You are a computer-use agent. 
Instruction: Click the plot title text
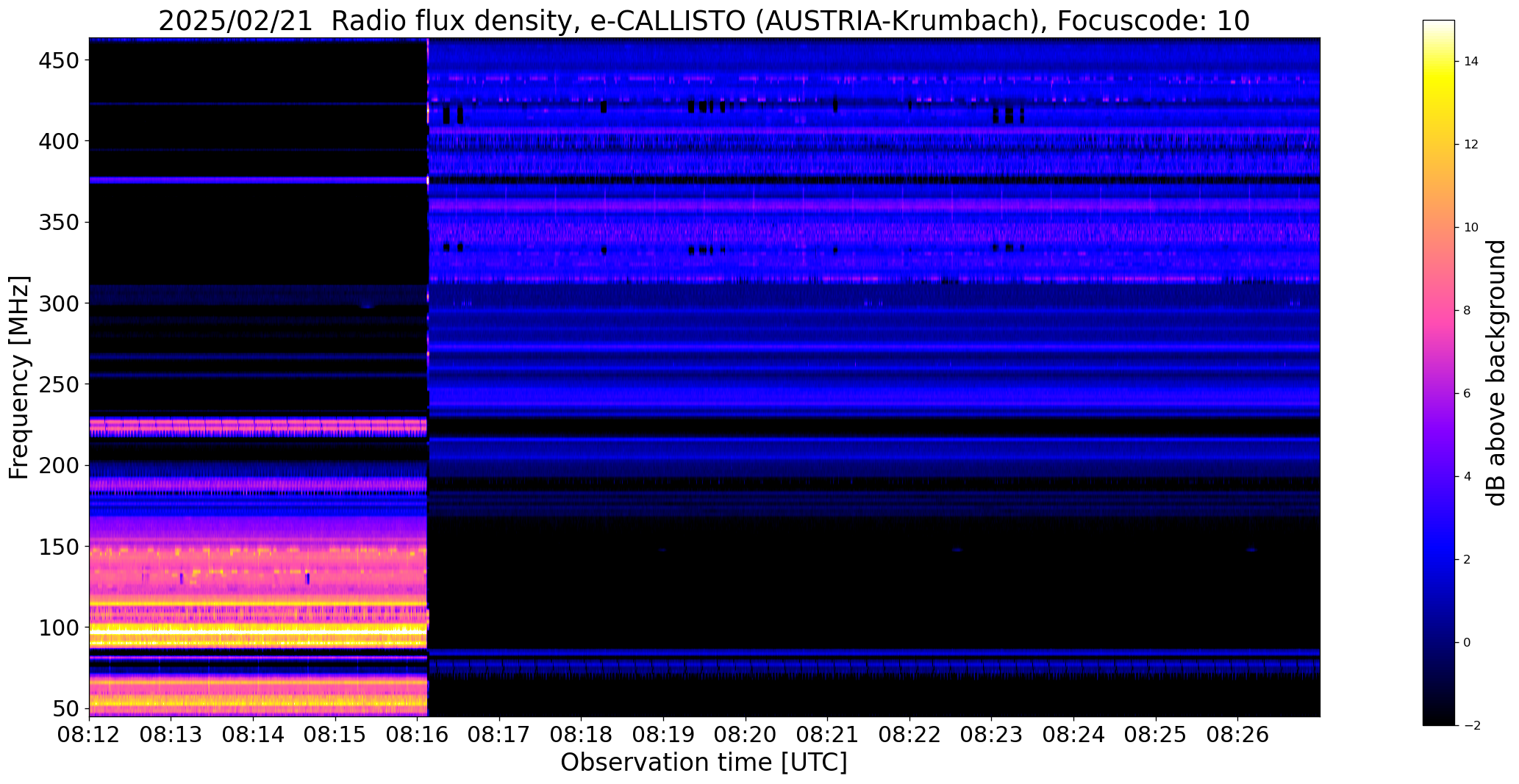pyautogui.click(x=704, y=21)
